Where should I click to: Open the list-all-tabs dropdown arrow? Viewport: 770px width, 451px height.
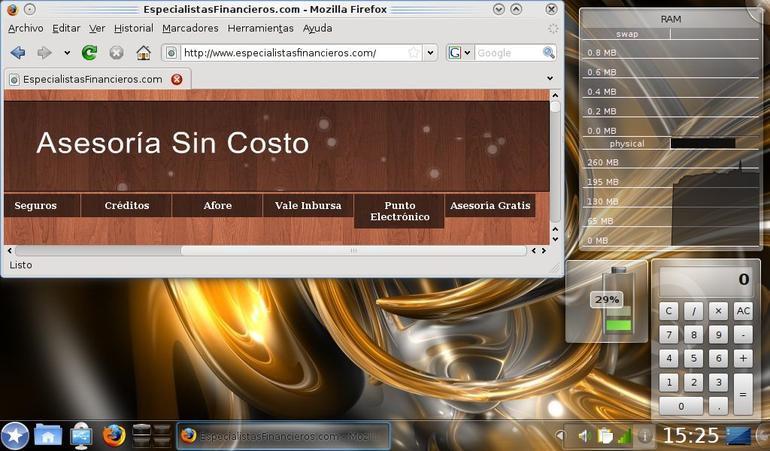click(x=550, y=78)
